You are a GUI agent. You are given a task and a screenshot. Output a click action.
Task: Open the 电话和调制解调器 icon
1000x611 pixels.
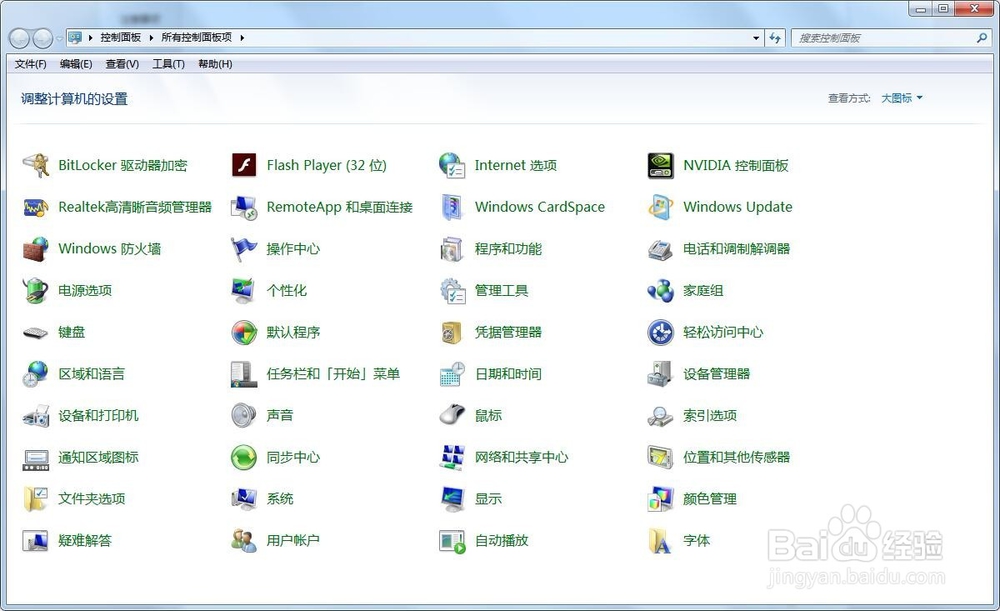tap(660, 249)
